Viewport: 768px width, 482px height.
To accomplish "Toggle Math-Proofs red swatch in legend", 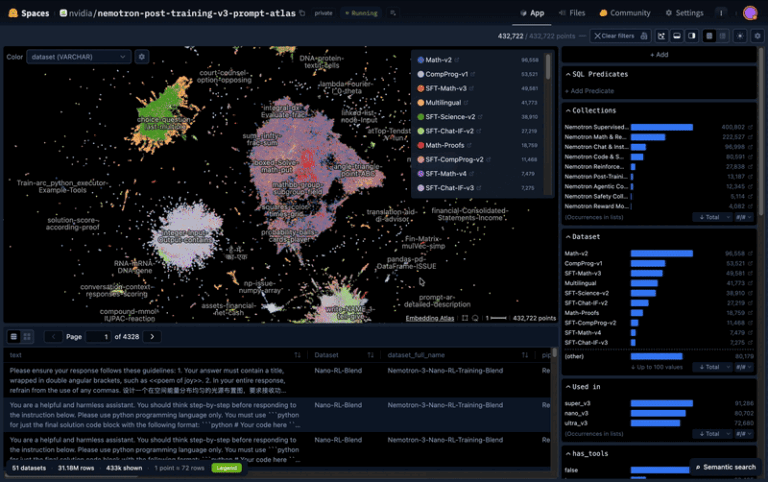I will [420, 145].
